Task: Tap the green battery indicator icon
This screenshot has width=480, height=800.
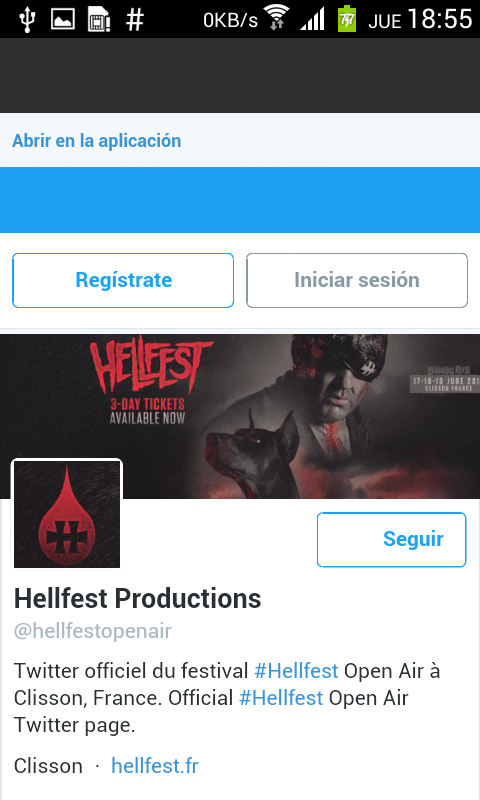Action: (x=346, y=19)
